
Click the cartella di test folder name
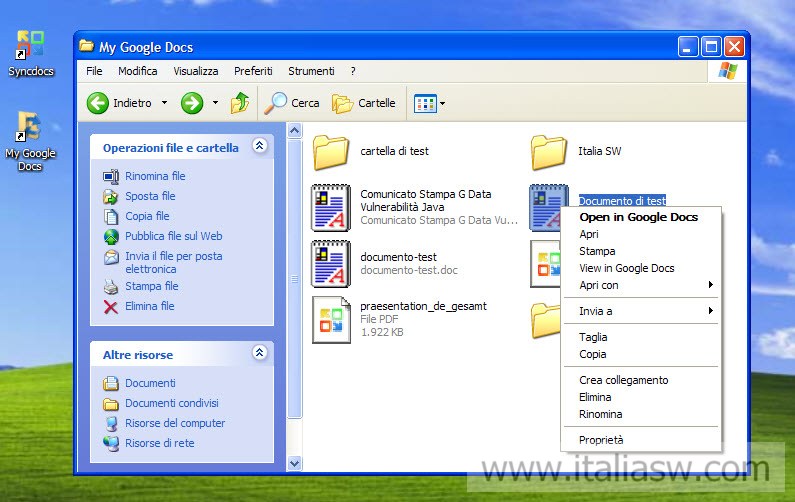[394, 151]
